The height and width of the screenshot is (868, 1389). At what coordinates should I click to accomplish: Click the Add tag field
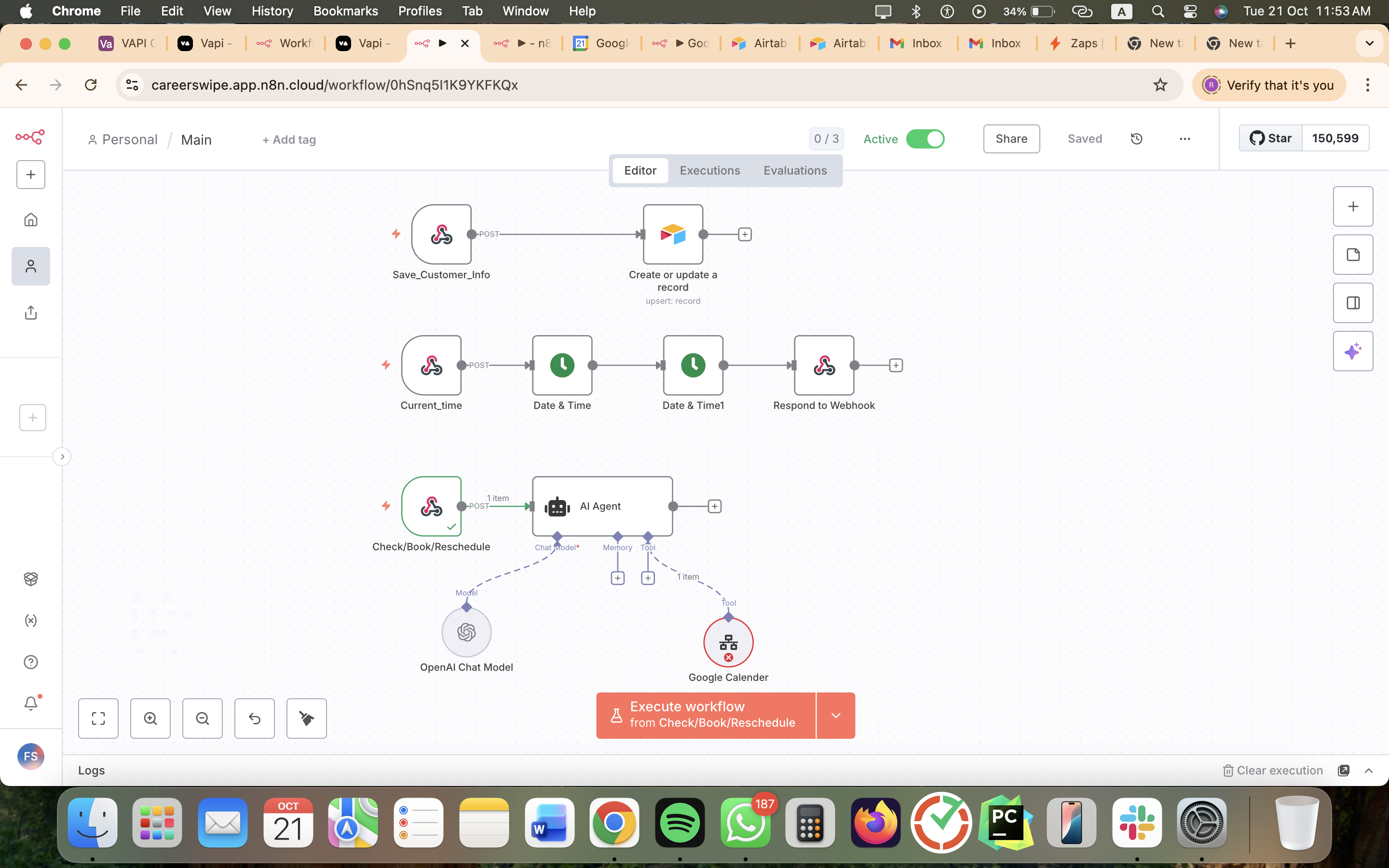pyautogui.click(x=289, y=139)
